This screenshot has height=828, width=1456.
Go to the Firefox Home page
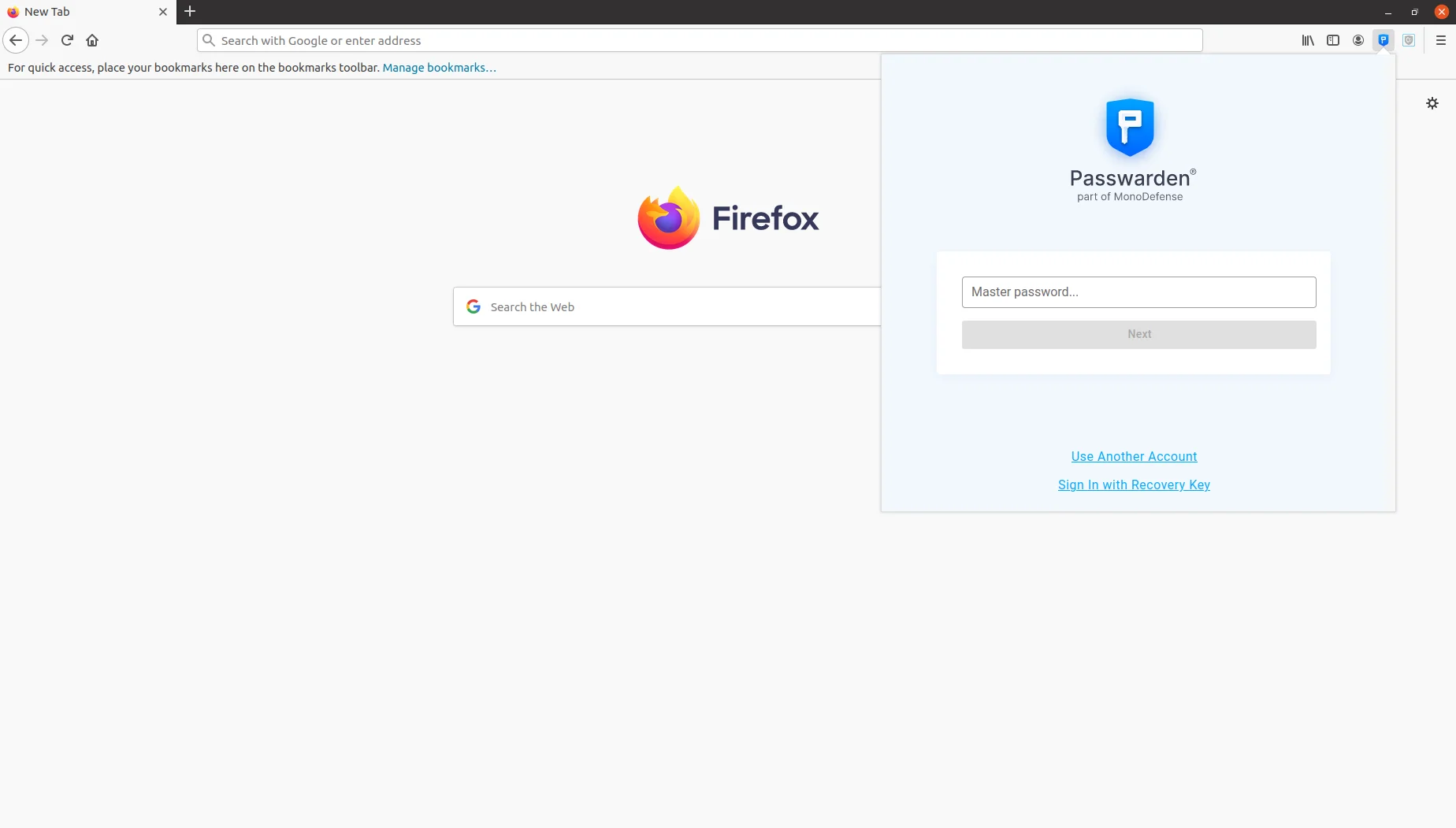pyautogui.click(x=92, y=40)
